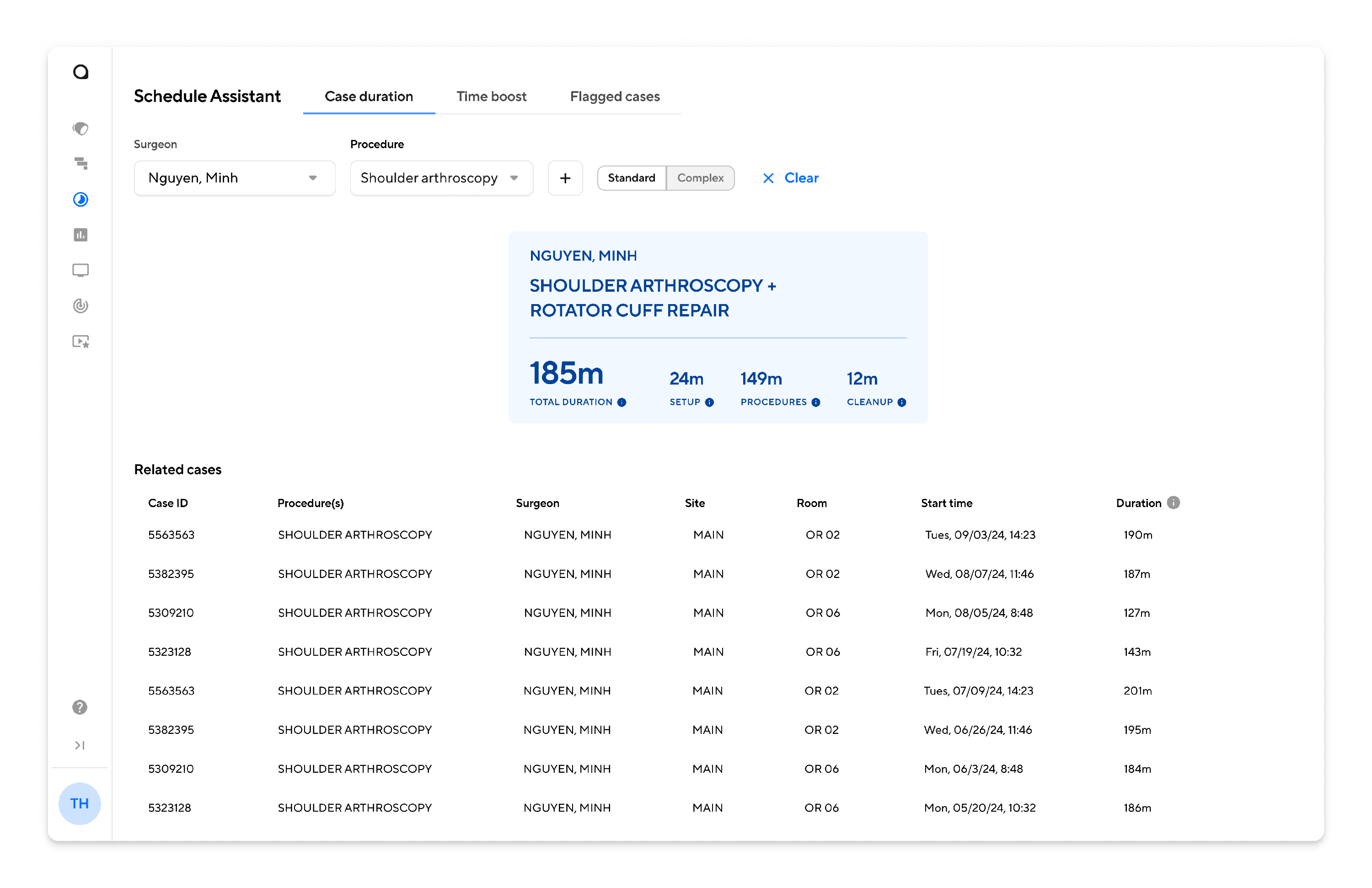Click info icon next to Total Duration
Viewport: 1372px width, 888px height.
622,402
